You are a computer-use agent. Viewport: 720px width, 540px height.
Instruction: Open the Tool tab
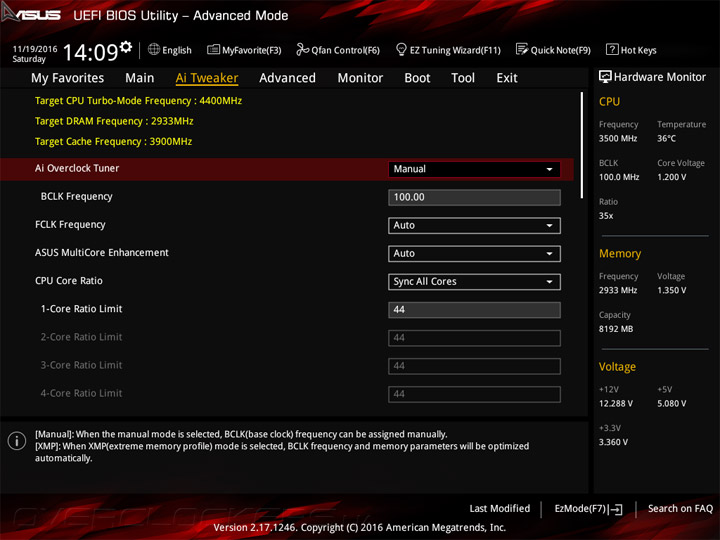point(463,78)
